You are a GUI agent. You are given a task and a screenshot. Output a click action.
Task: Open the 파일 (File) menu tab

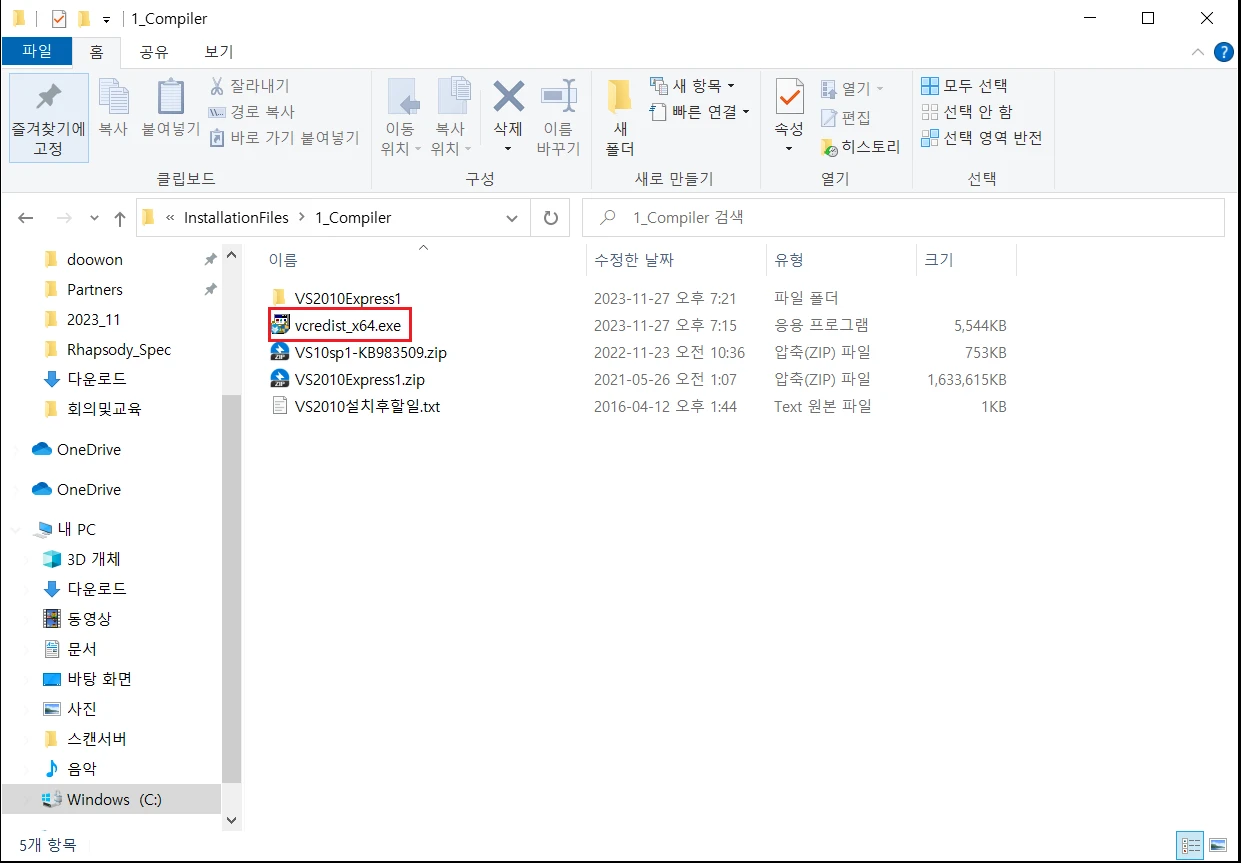pos(37,52)
